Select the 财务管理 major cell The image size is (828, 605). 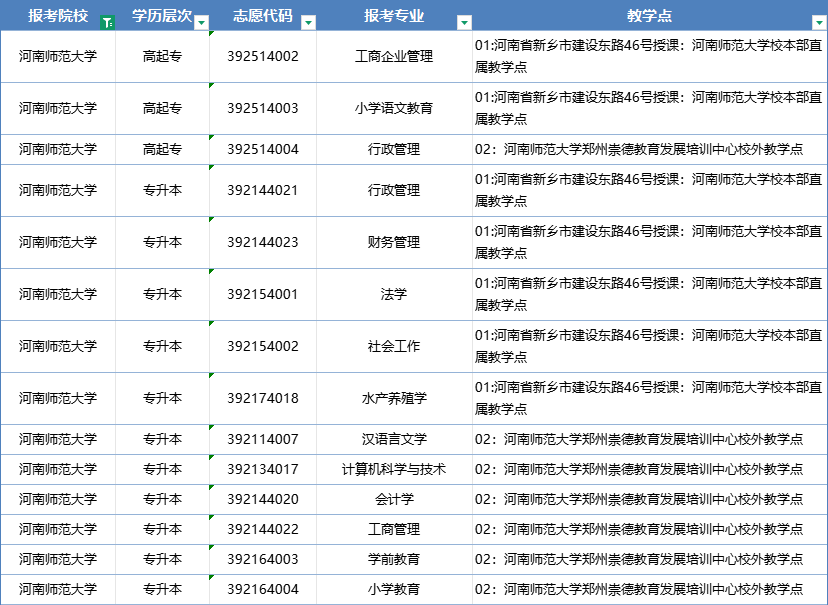pyautogui.click(x=394, y=242)
